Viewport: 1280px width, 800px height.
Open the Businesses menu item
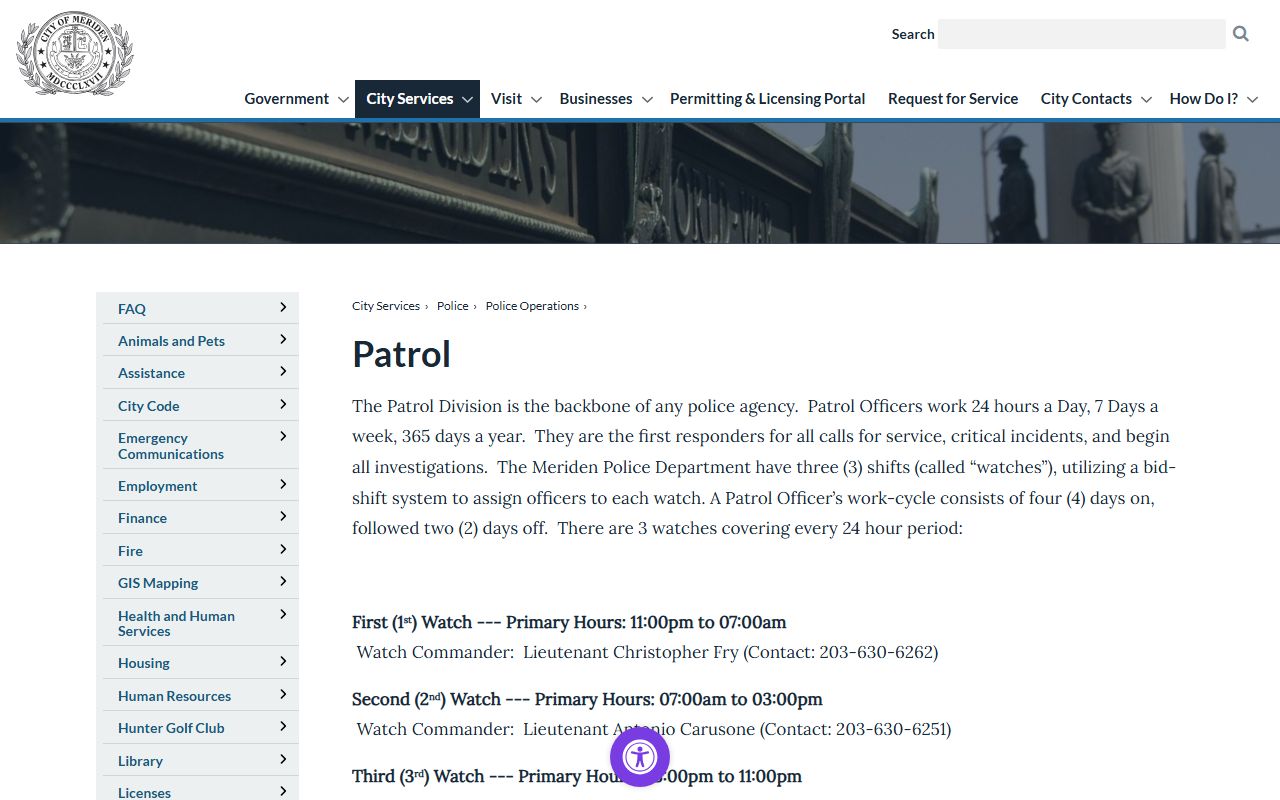pos(596,99)
